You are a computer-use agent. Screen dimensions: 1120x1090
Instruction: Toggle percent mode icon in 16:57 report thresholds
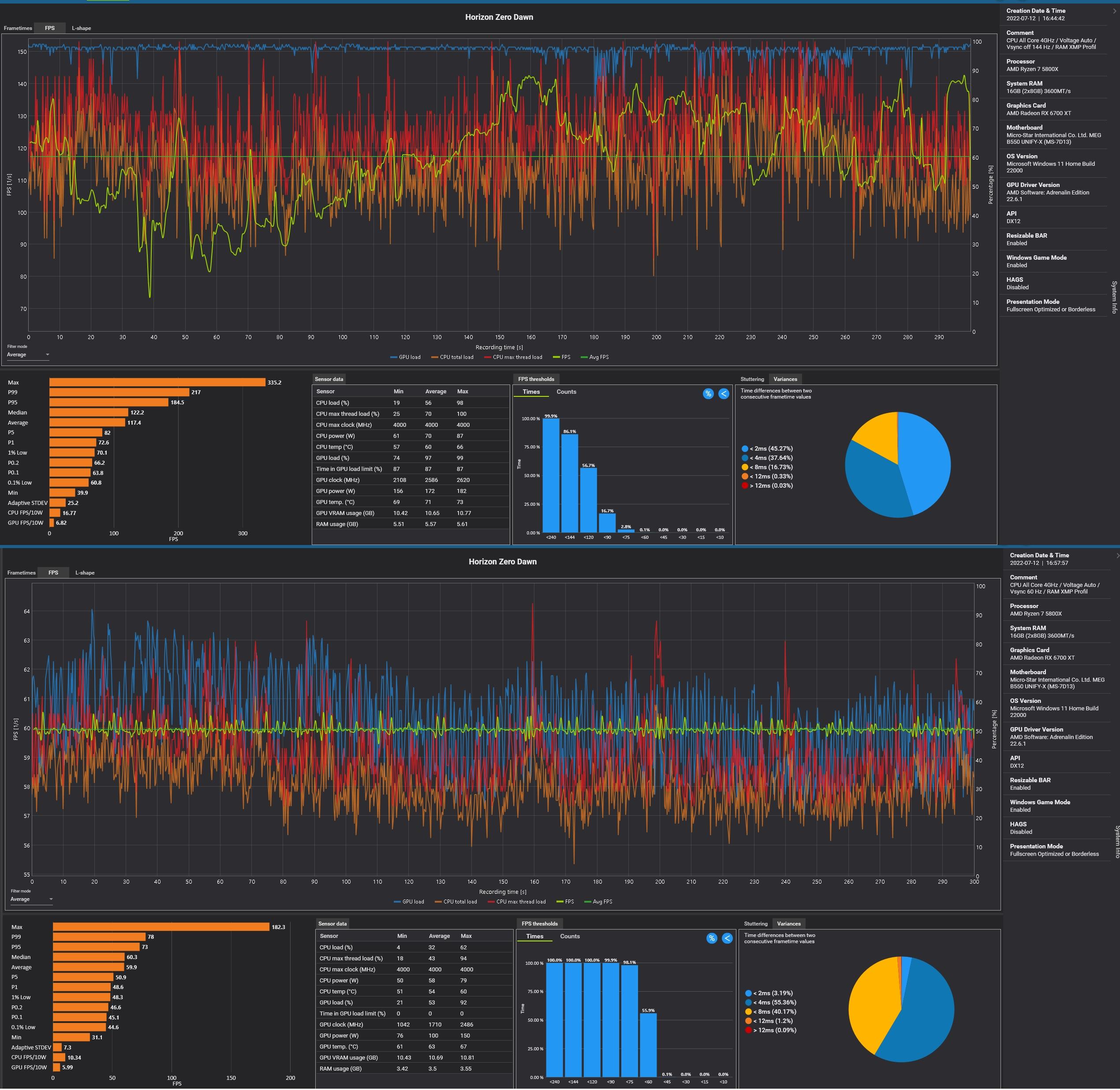coord(712,938)
